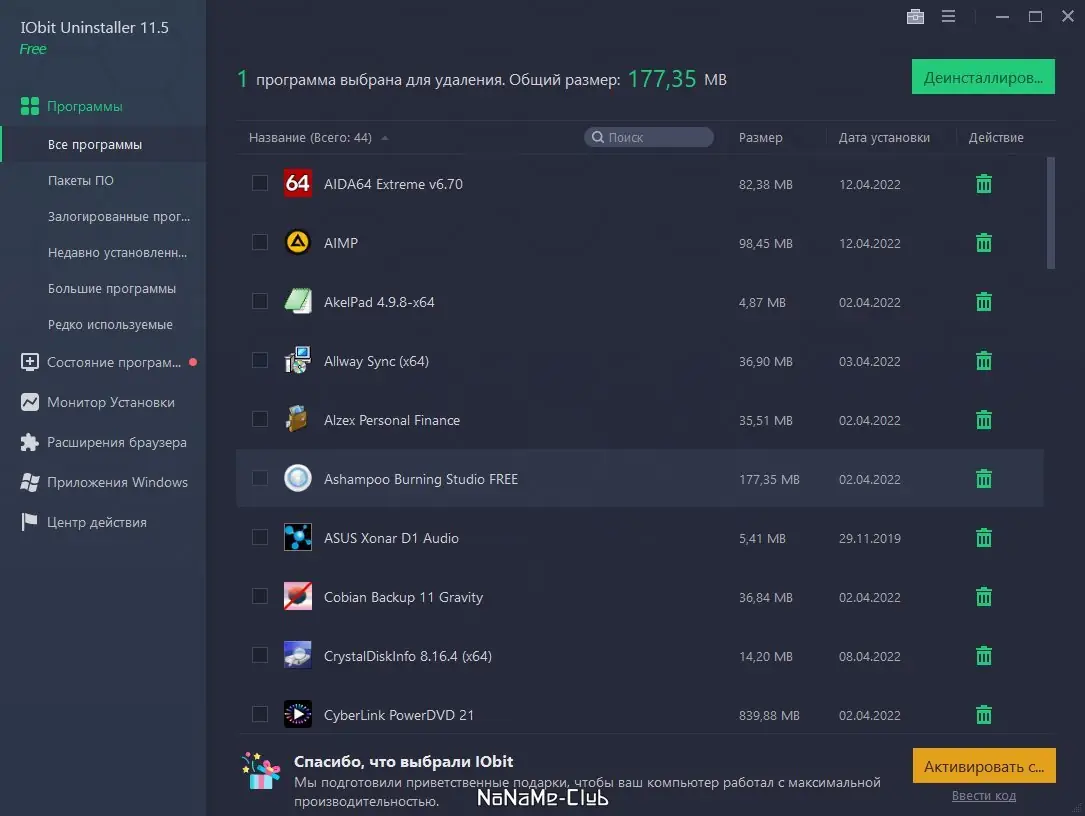Click the CyberLink PowerDVD play icon

click(x=298, y=714)
